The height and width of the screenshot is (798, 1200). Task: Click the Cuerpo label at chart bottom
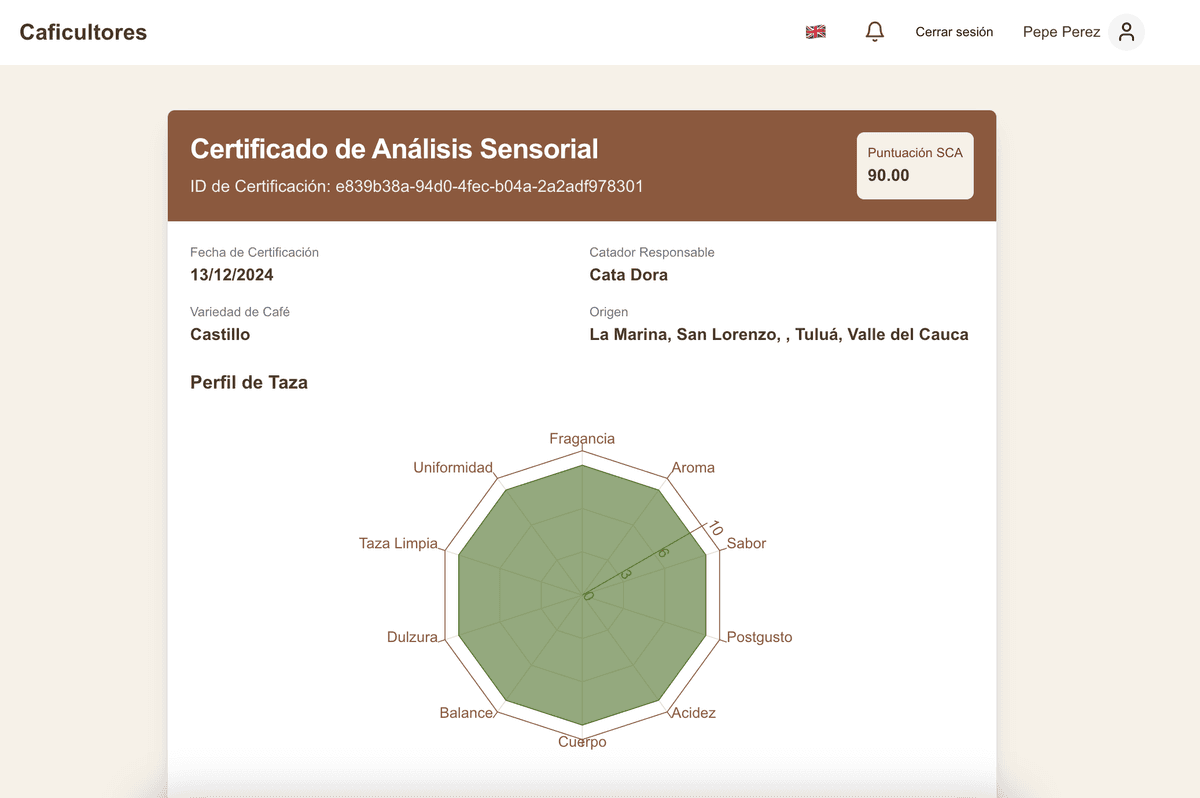582,742
